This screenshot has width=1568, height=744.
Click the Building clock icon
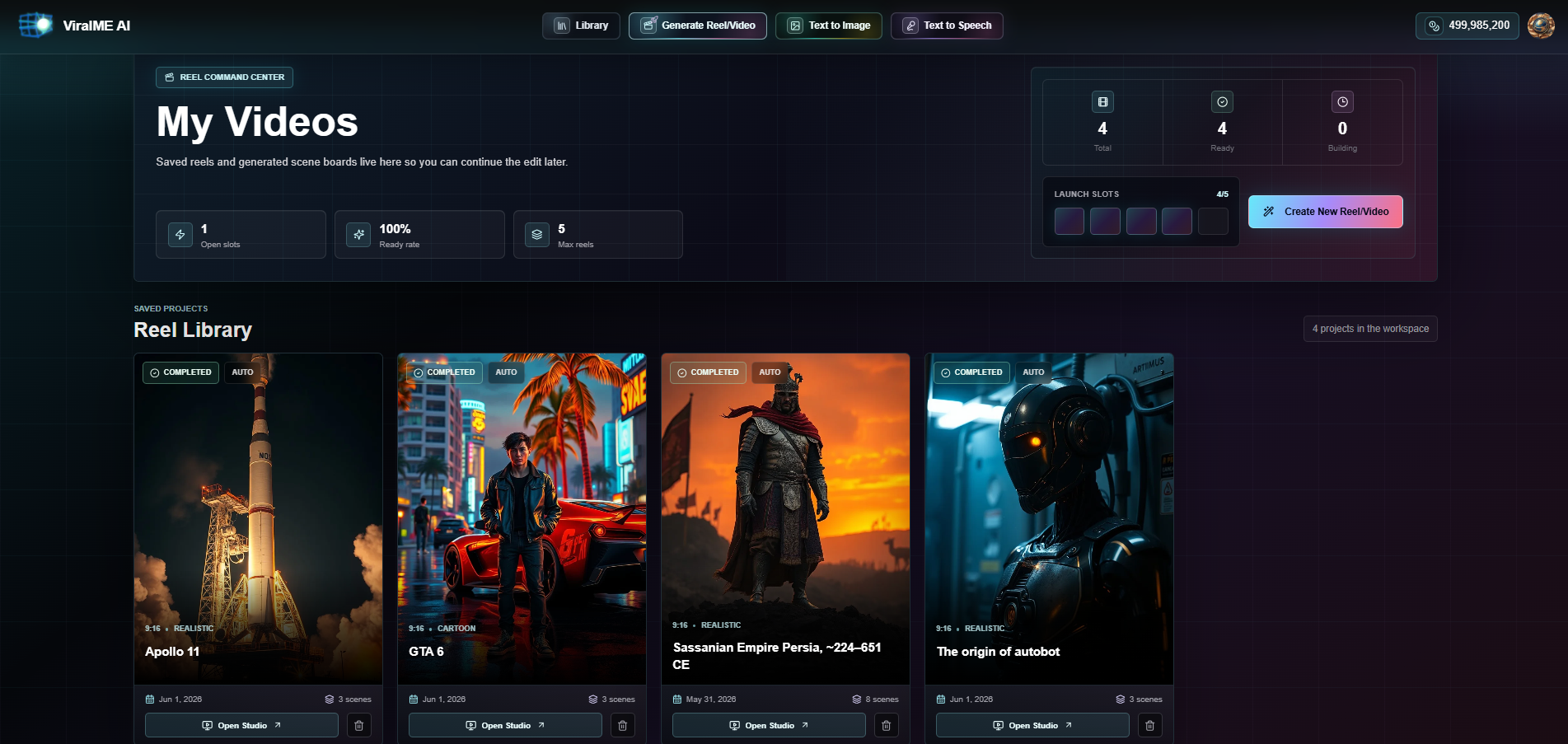[x=1342, y=102]
